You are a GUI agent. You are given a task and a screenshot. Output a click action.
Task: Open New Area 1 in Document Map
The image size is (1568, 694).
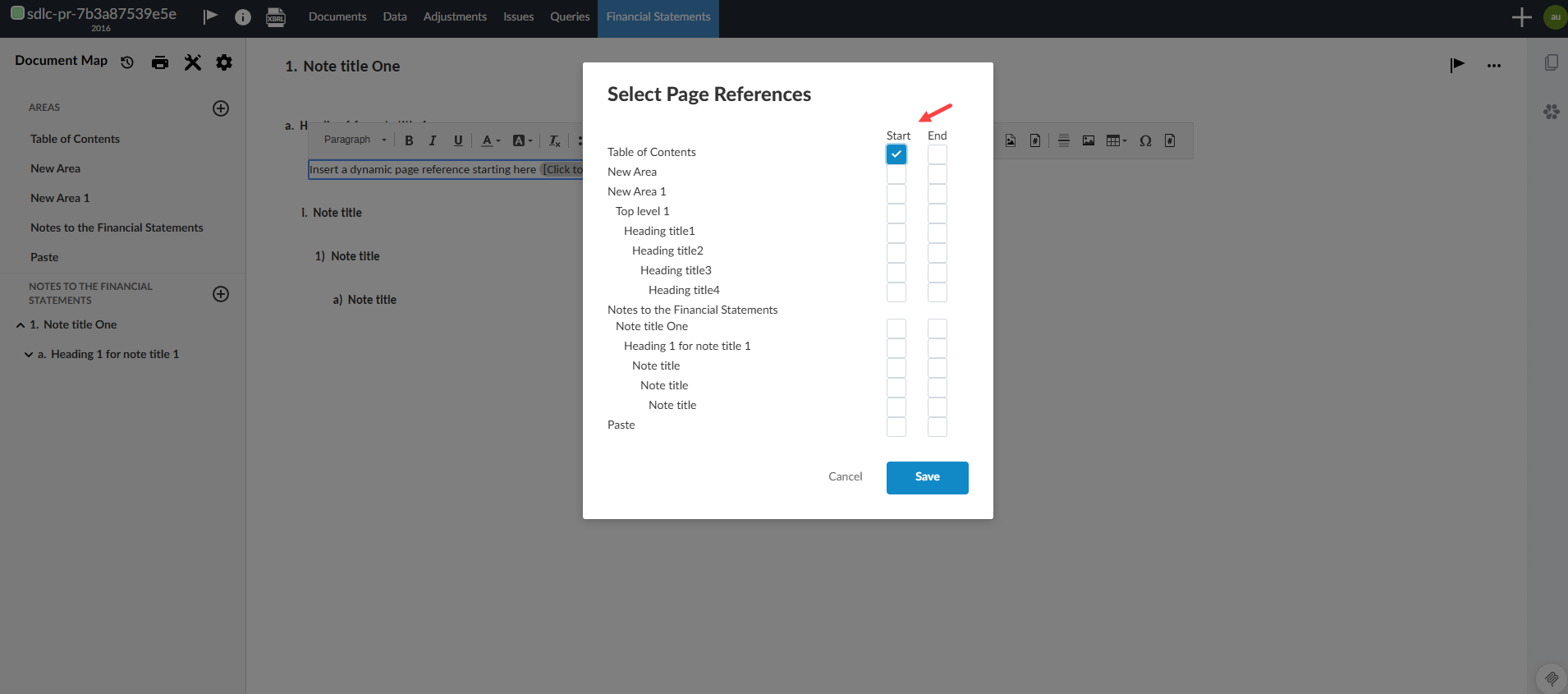click(x=60, y=198)
